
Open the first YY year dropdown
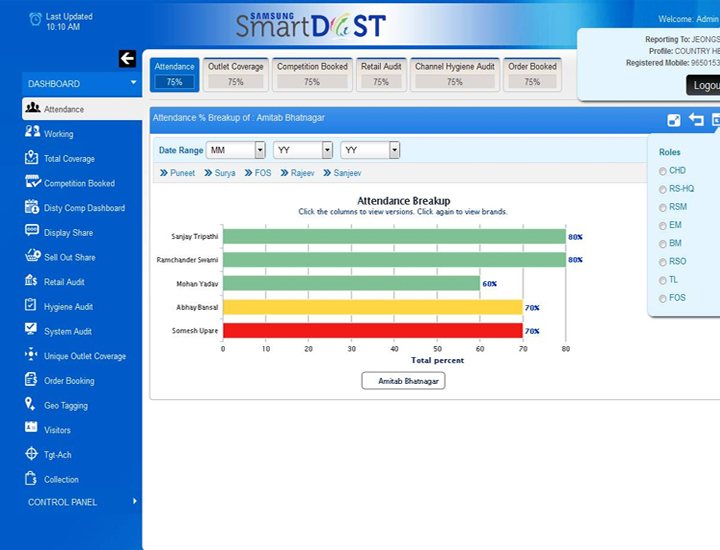303,150
